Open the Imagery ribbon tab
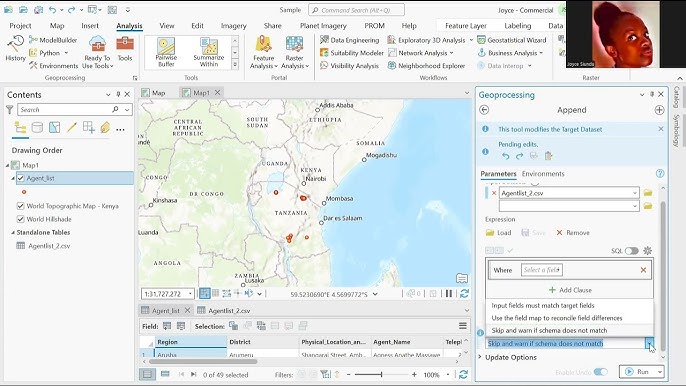686x386 pixels. [x=234, y=26]
